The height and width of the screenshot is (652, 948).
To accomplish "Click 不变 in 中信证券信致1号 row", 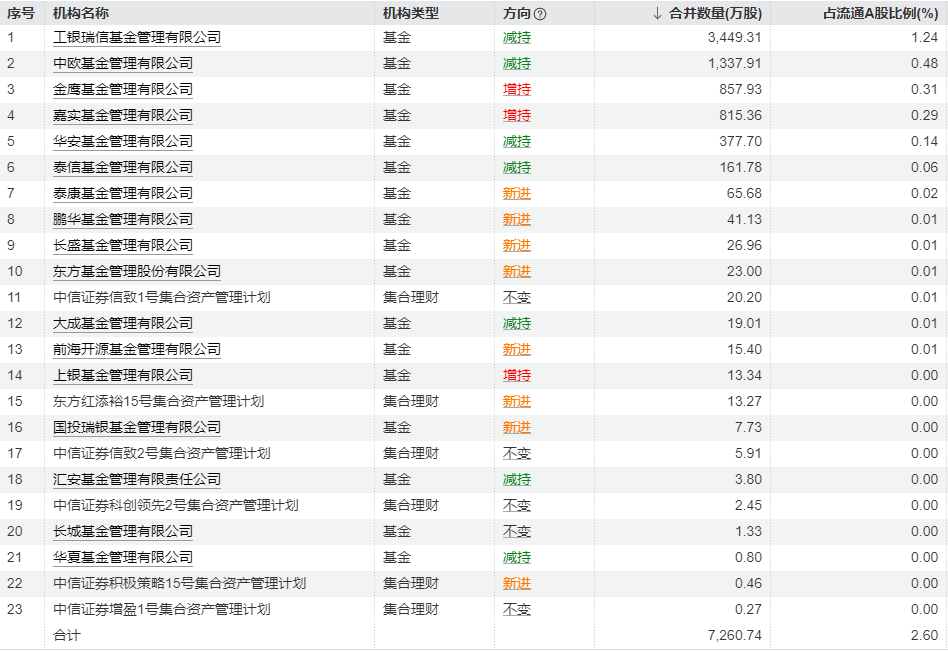I will pos(517,298).
